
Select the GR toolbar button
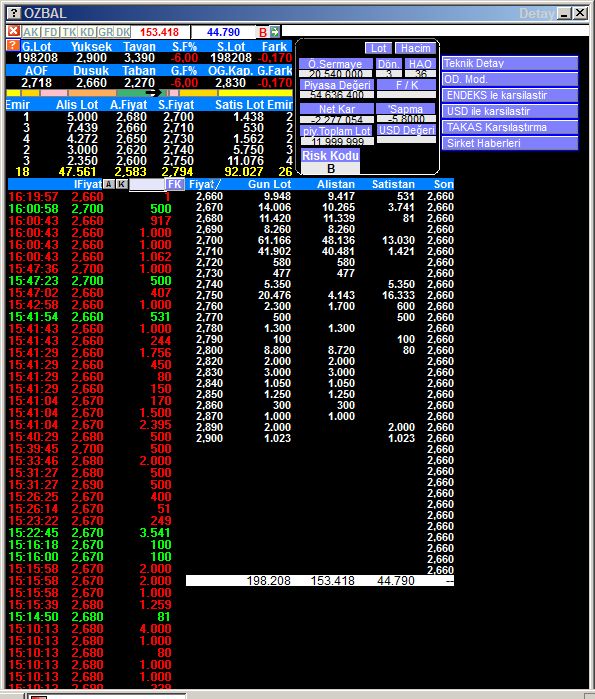106,32
